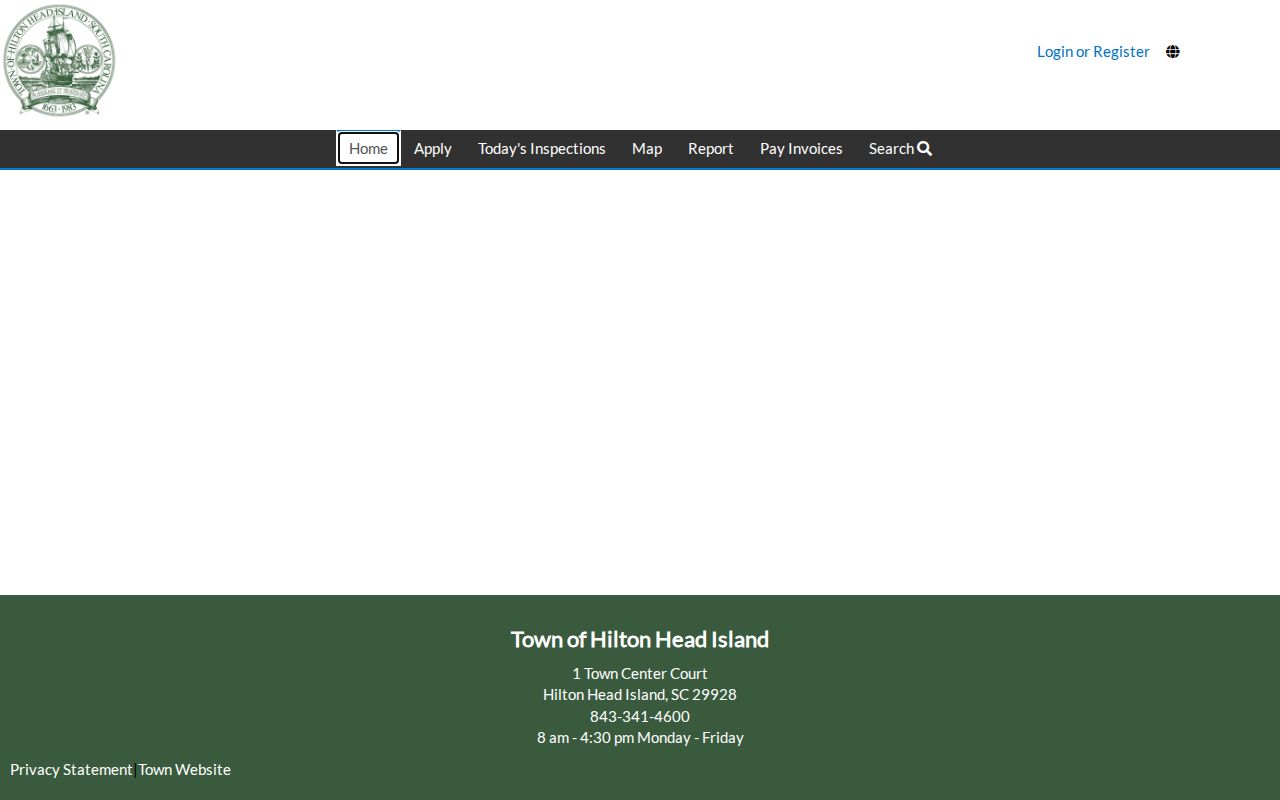Click the phone number 843-341-4600
This screenshot has height=800, width=1280.
(640, 716)
